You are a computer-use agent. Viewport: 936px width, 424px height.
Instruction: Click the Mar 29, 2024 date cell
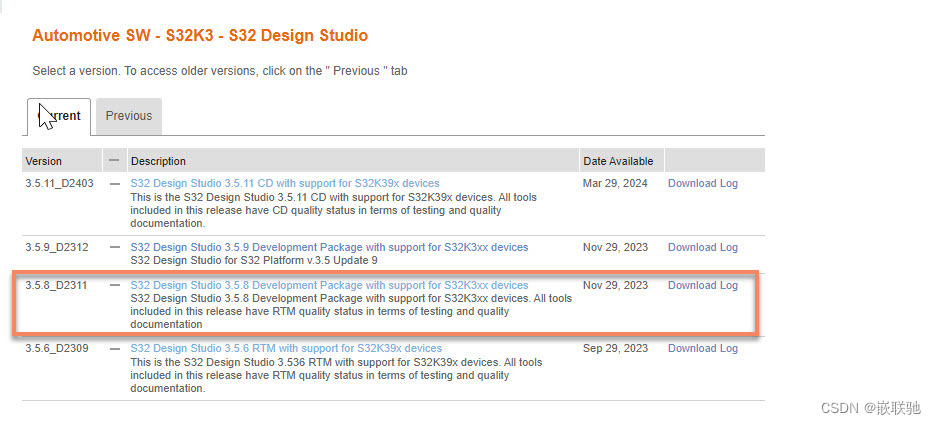tap(615, 183)
